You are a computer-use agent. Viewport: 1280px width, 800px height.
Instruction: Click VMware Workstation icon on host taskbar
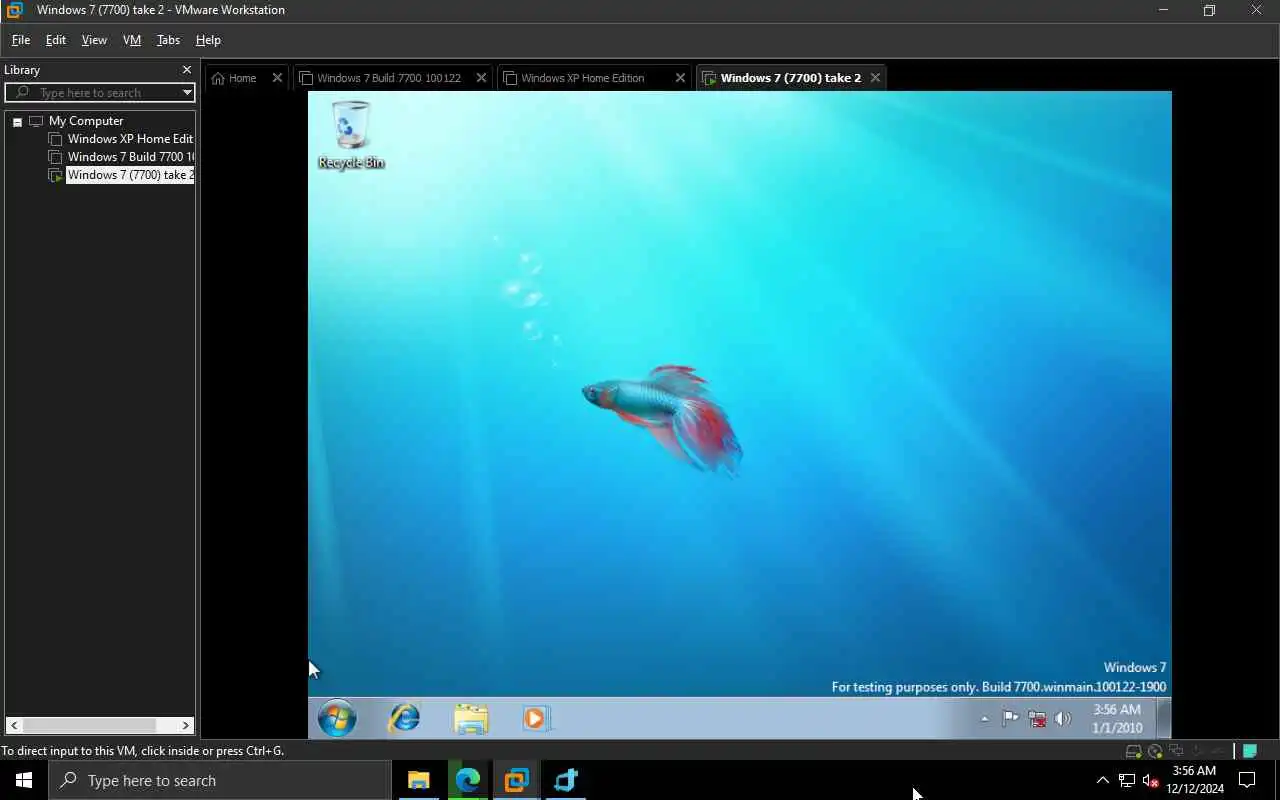pyautogui.click(x=516, y=780)
